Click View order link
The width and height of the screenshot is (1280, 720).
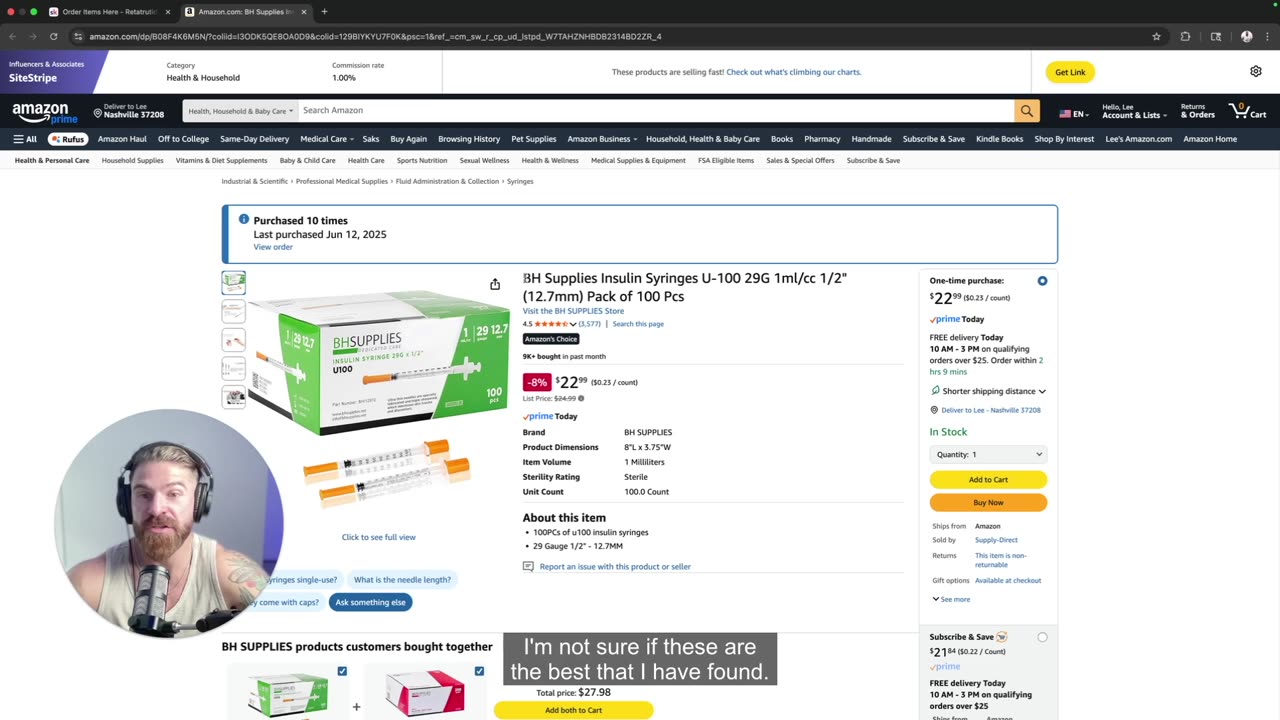point(273,247)
